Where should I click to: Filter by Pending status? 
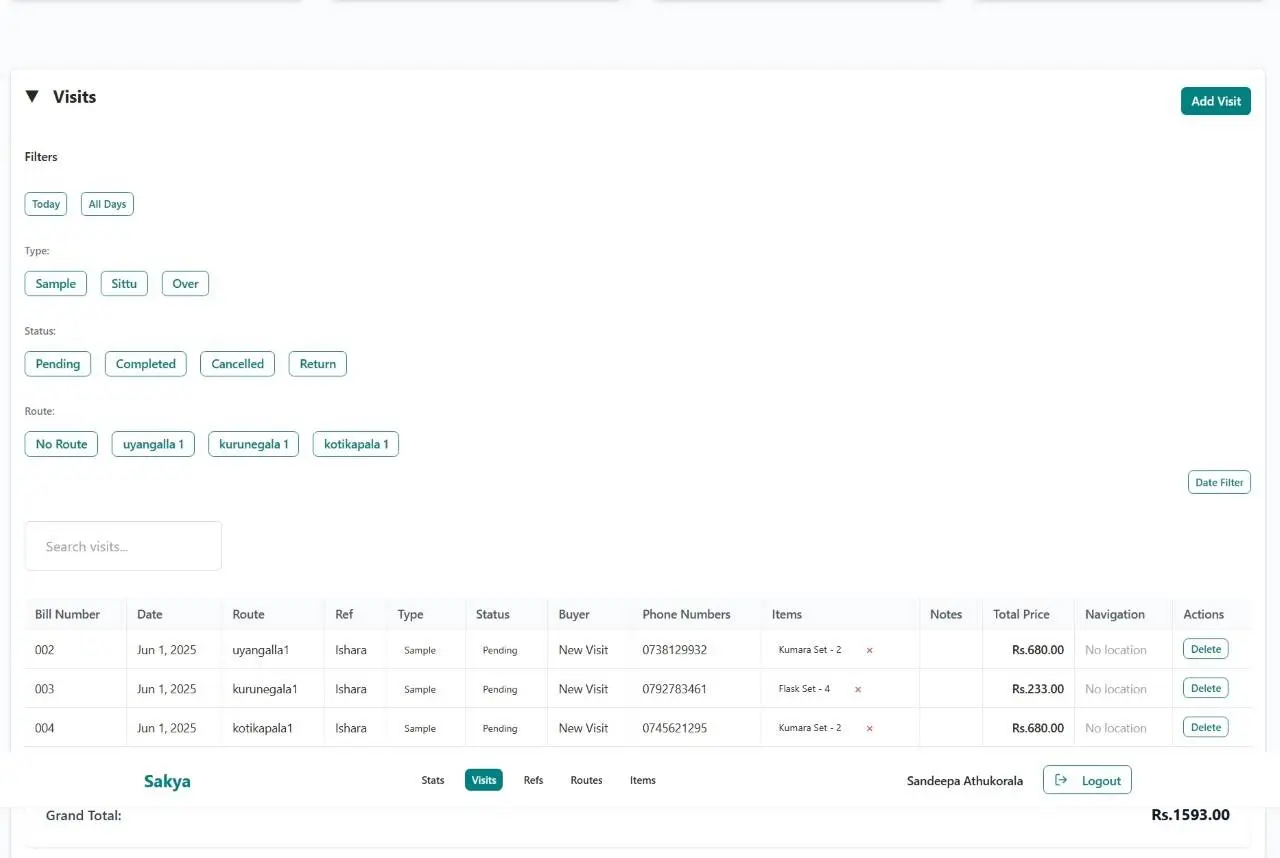click(x=58, y=364)
